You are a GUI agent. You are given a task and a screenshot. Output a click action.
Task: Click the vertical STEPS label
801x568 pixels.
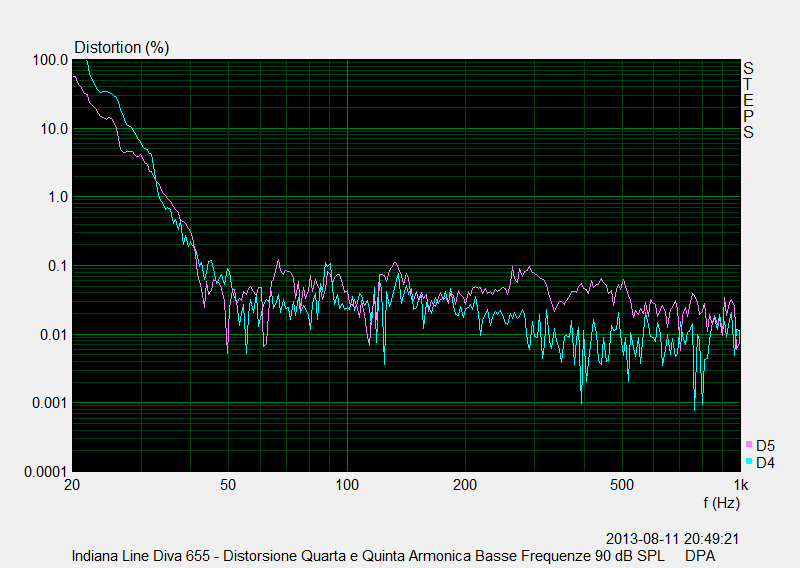click(748, 100)
